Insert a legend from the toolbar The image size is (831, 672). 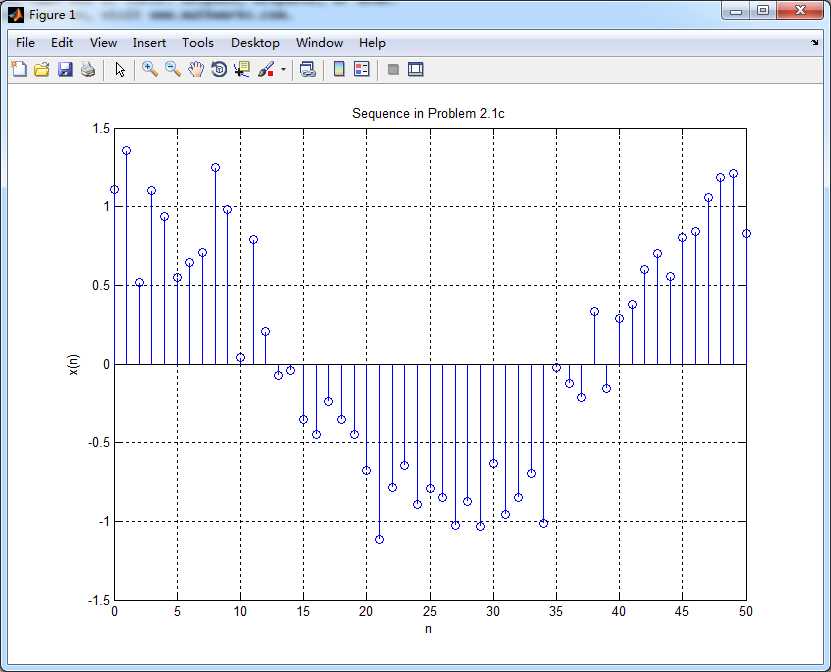coord(362,69)
